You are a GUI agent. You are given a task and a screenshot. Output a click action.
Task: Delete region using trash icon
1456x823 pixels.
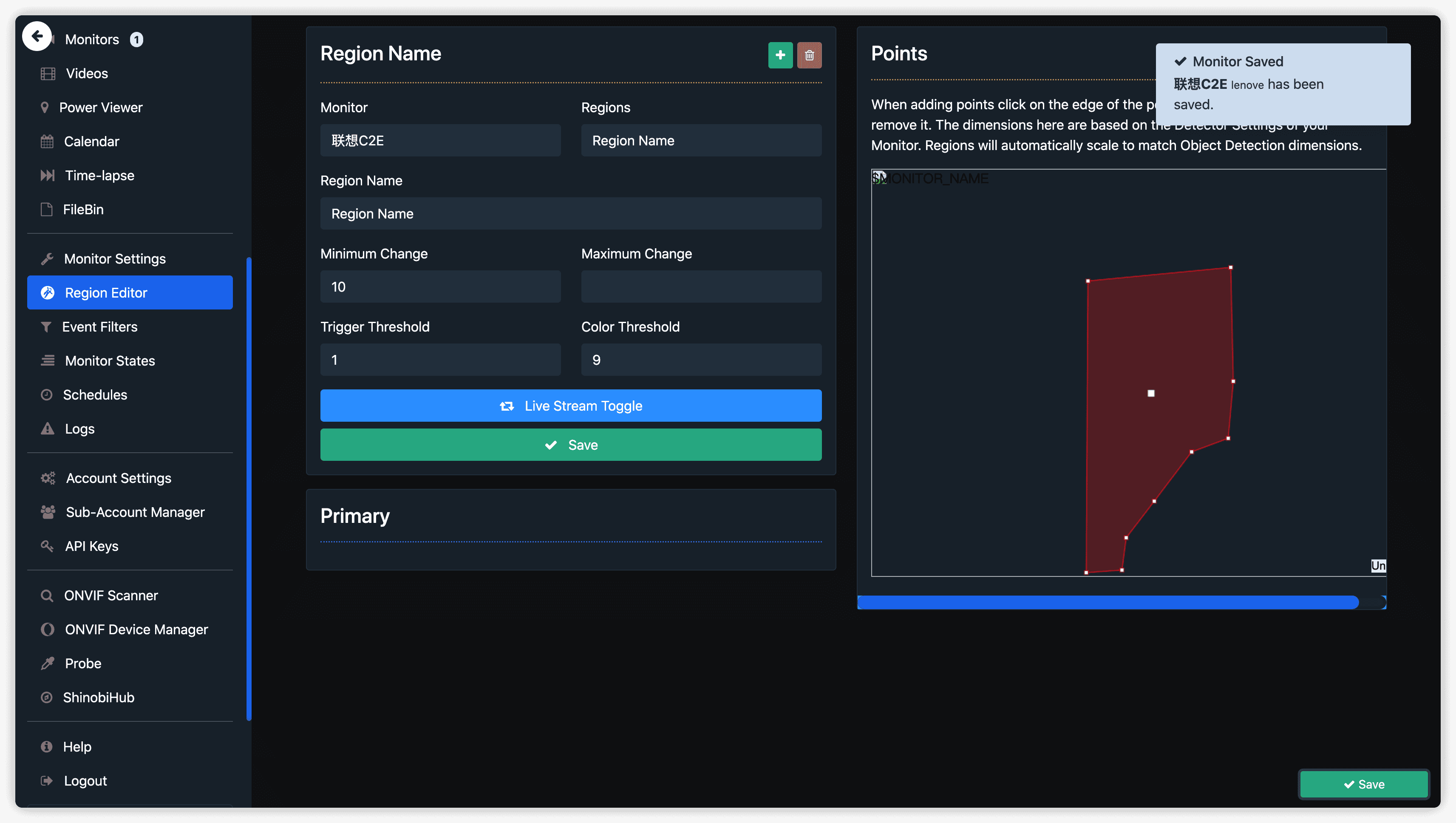click(x=809, y=55)
